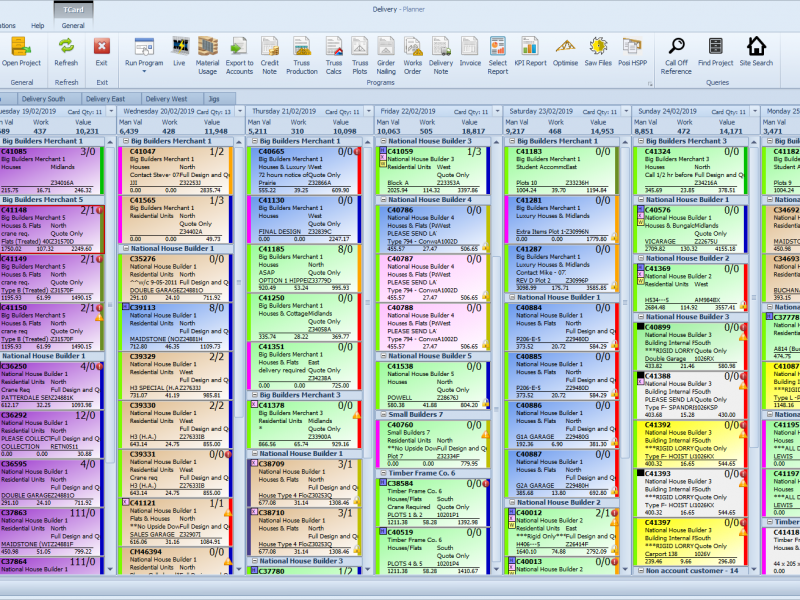Select card C41047
Image resolution: width=800 pixels, height=600 pixels.
(x=176, y=171)
